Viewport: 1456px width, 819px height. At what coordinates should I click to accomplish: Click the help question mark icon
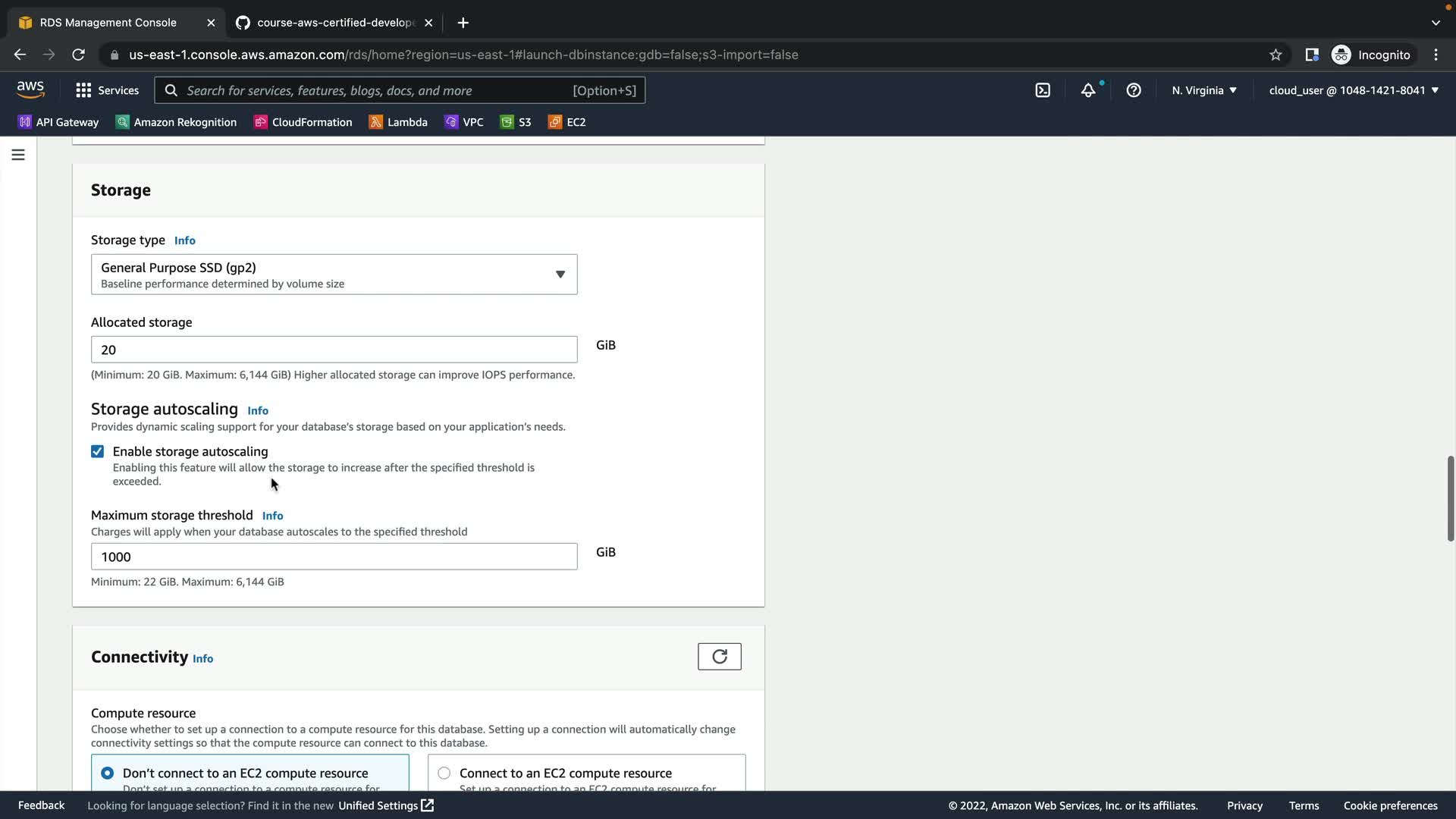coord(1134,90)
